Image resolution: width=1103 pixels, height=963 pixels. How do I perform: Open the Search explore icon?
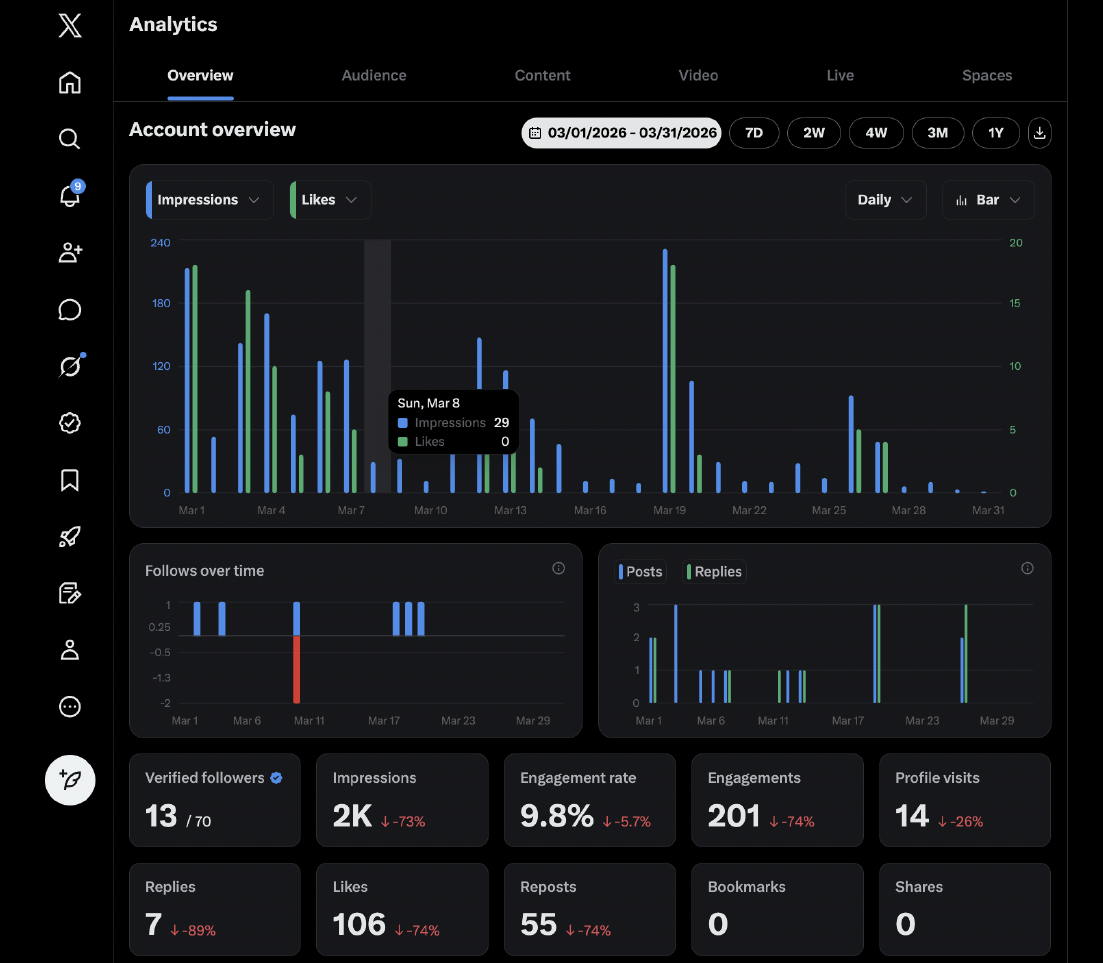point(69,139)
